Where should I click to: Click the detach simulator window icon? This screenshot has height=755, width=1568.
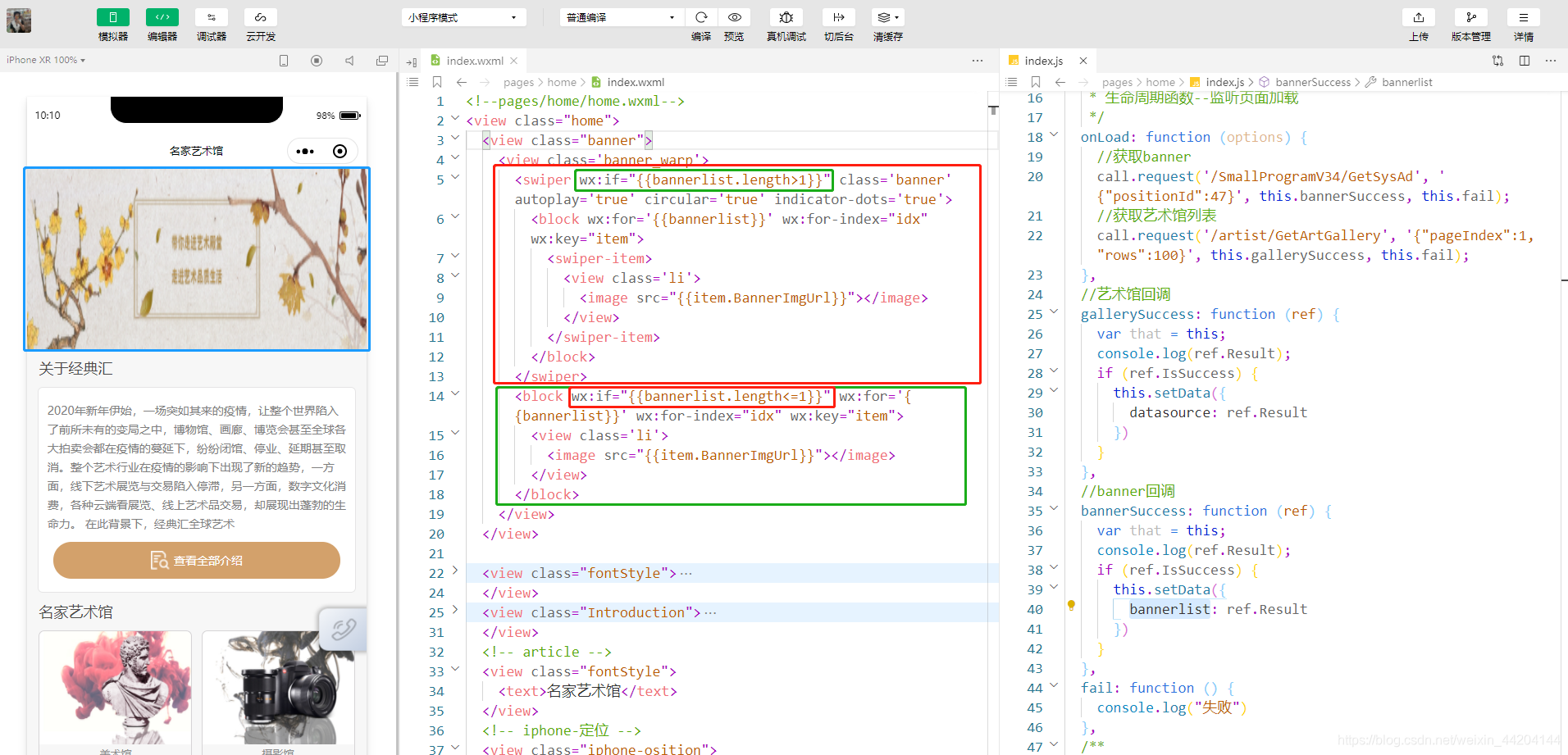click(382, 61)
